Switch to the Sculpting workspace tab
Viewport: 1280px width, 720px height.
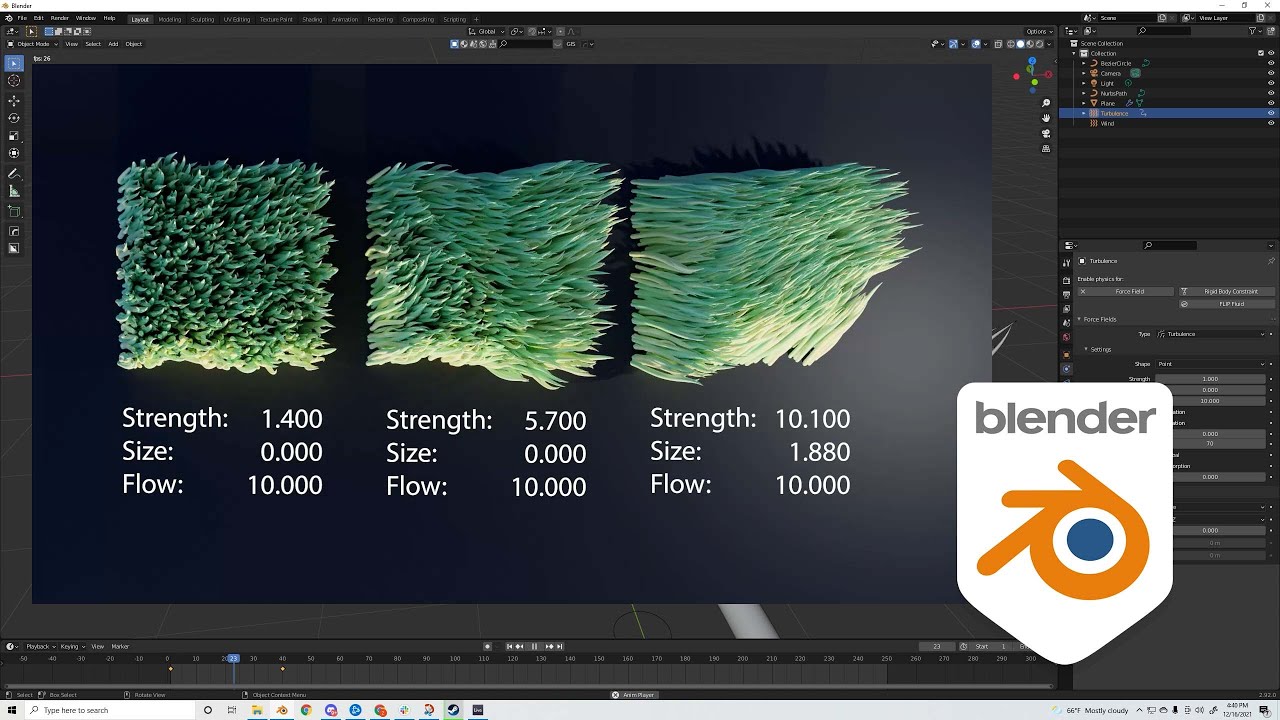click(202, 19)
